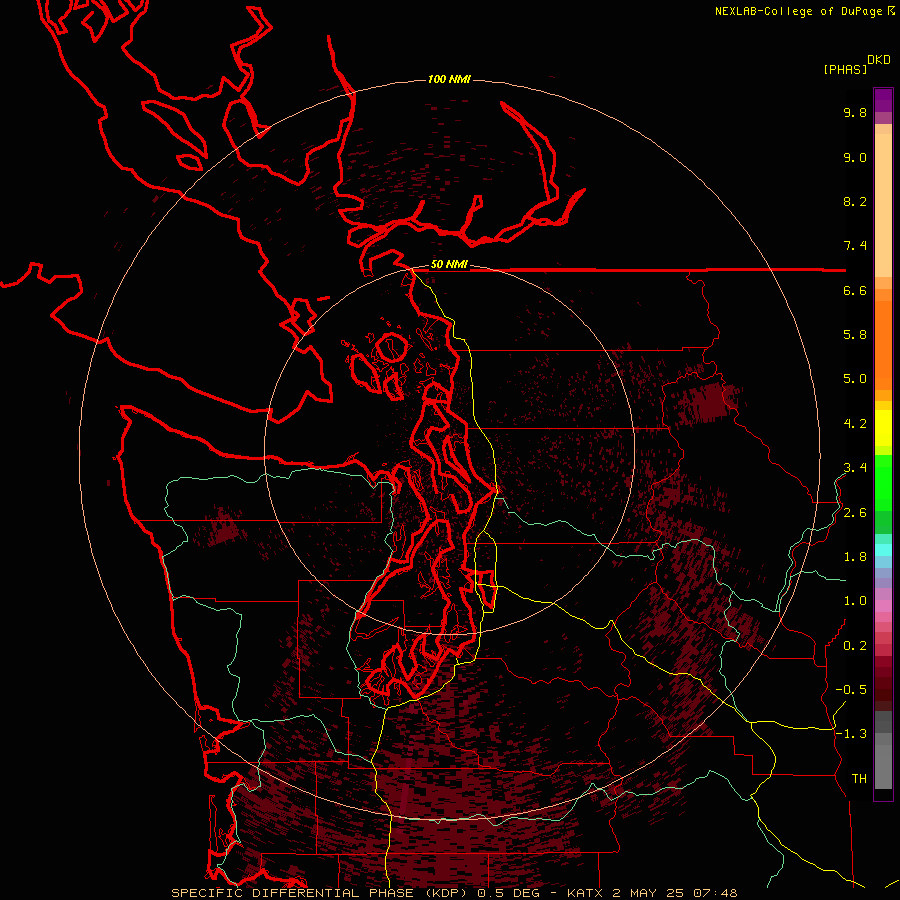Click the 50 NMI range ring label
The width and height of the screenshot is (900, 900).
click(449, 264)
